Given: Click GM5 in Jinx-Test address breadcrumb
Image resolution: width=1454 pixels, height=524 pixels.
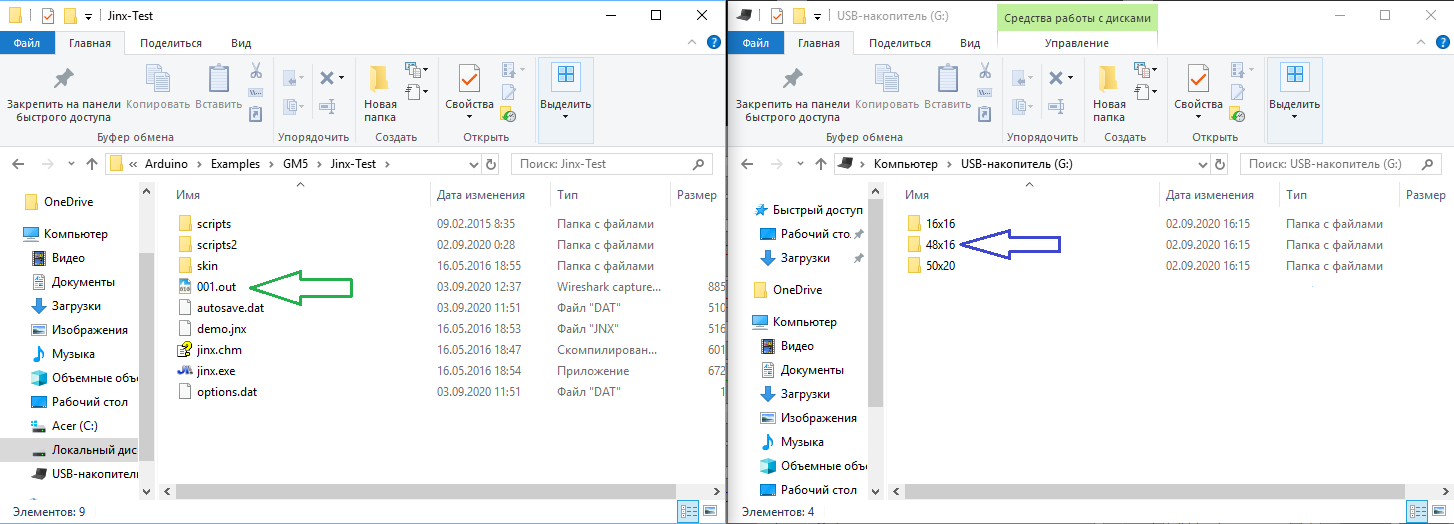Looking at the screenshot, I should point(296,164).
